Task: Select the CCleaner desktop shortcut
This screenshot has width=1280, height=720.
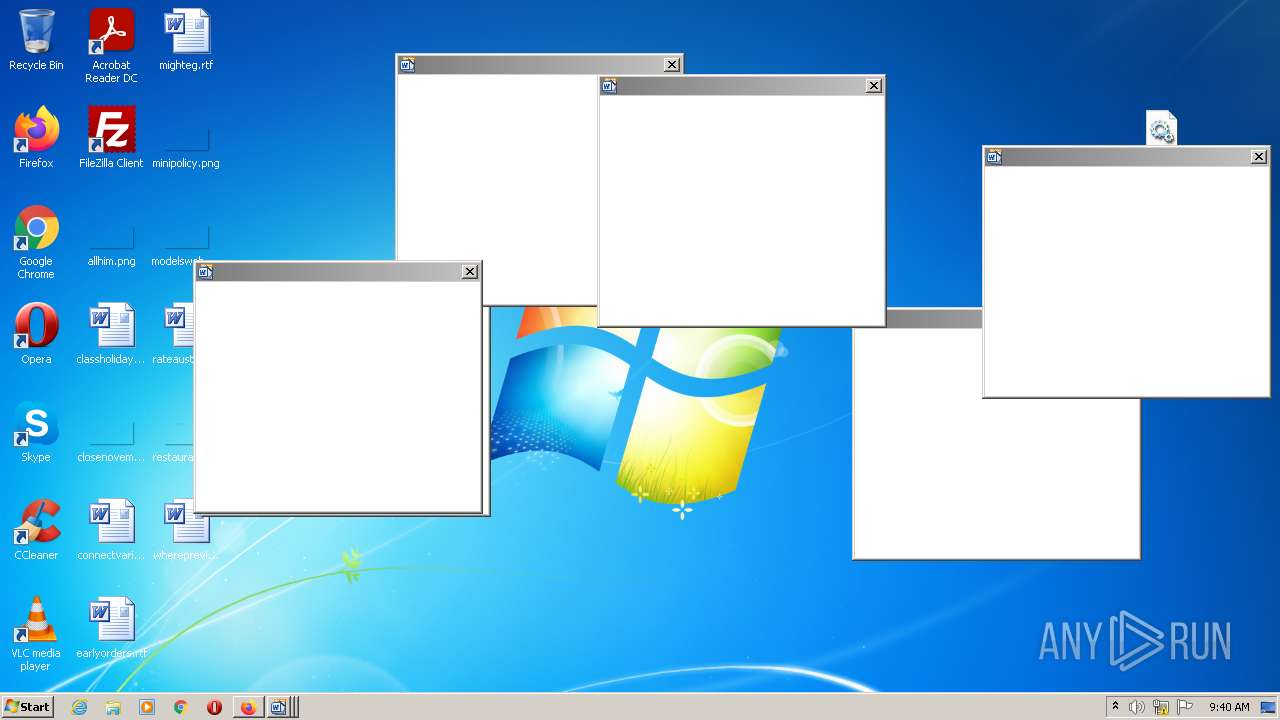Action: 36,530
